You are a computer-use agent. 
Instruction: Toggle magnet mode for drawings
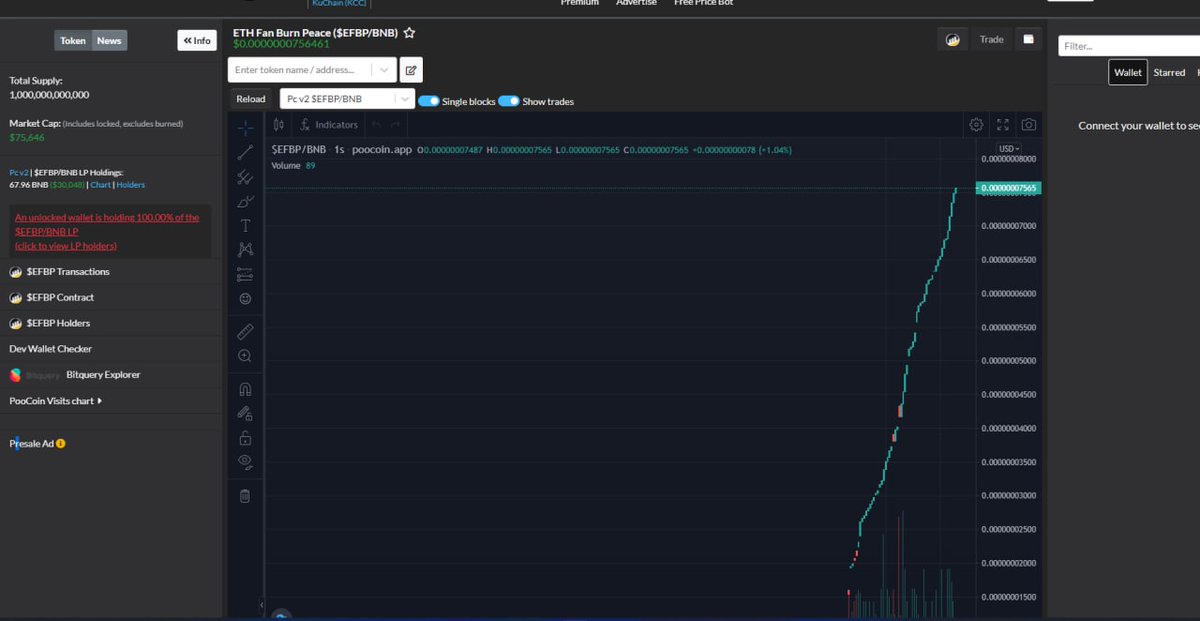(245, 389)
